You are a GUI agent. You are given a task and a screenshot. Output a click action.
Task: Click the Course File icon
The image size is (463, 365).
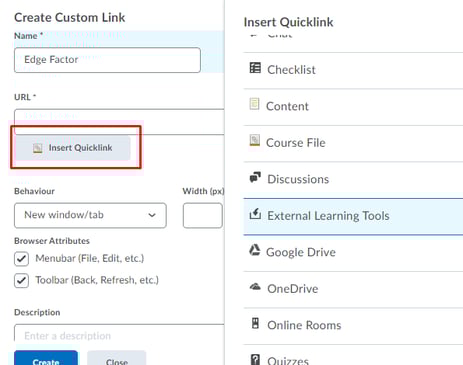point(255,140)
